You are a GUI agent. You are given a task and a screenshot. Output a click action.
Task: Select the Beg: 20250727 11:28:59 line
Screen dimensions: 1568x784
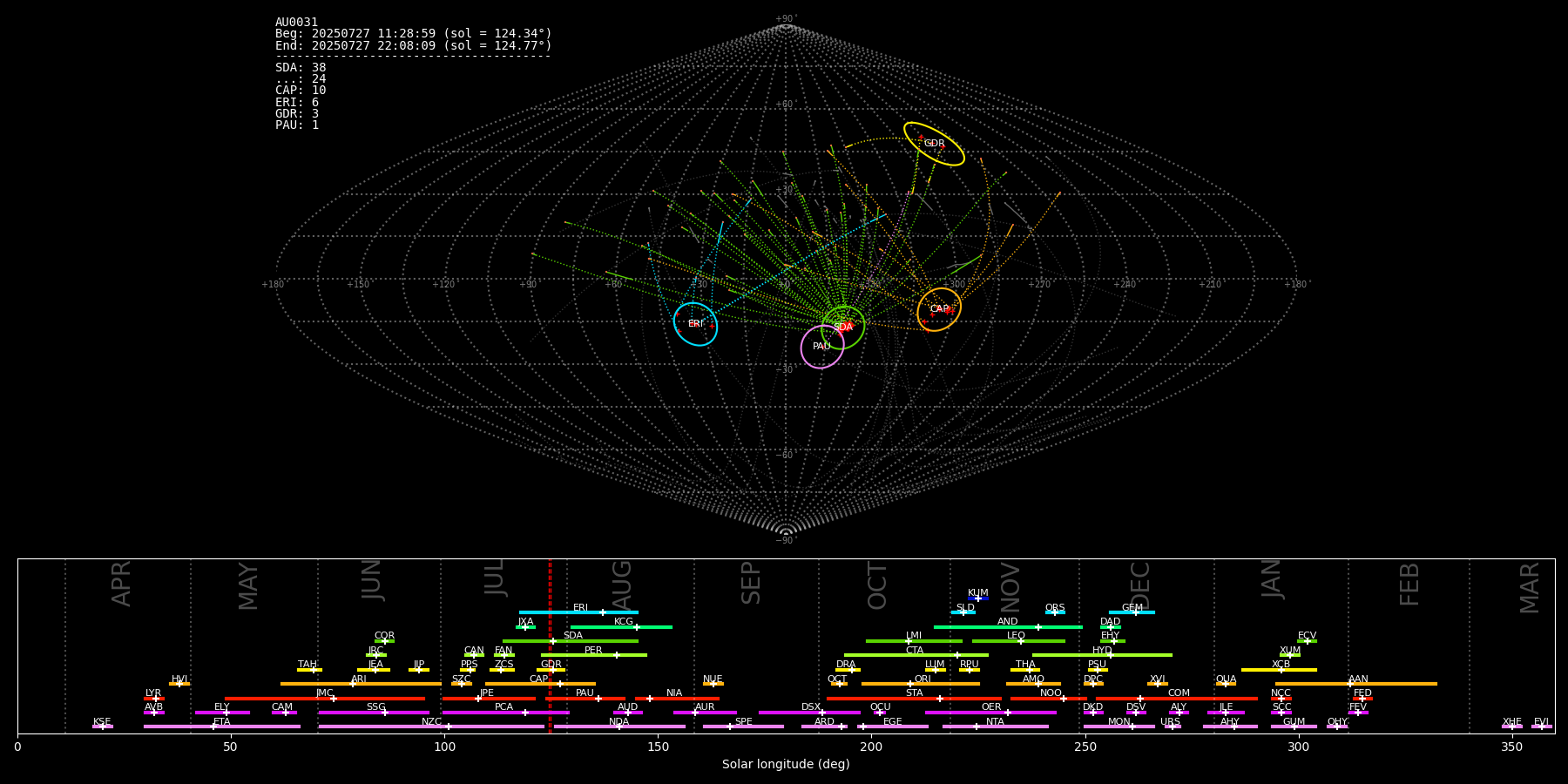(x=414, y=34)
